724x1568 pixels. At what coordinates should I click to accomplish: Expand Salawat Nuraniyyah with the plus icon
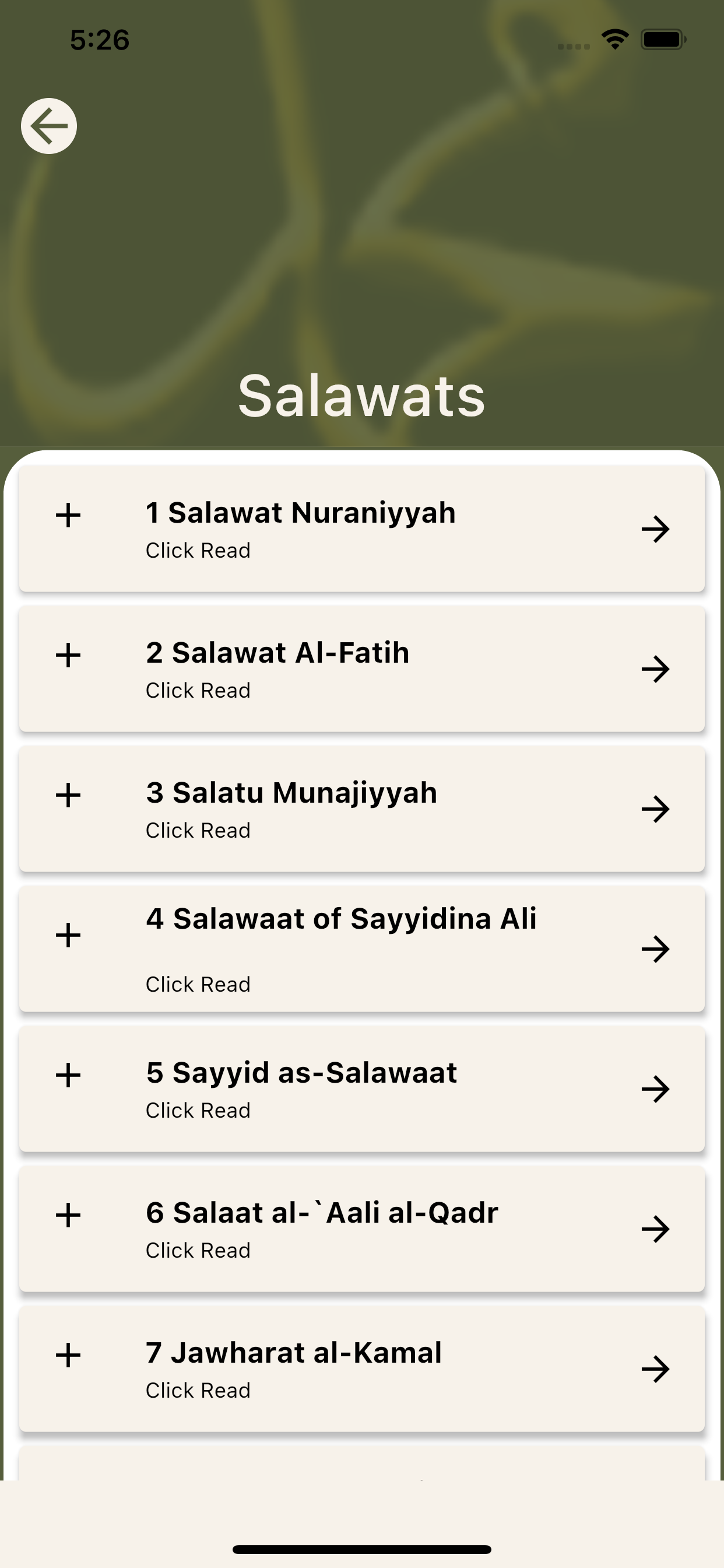coord(68,515)
